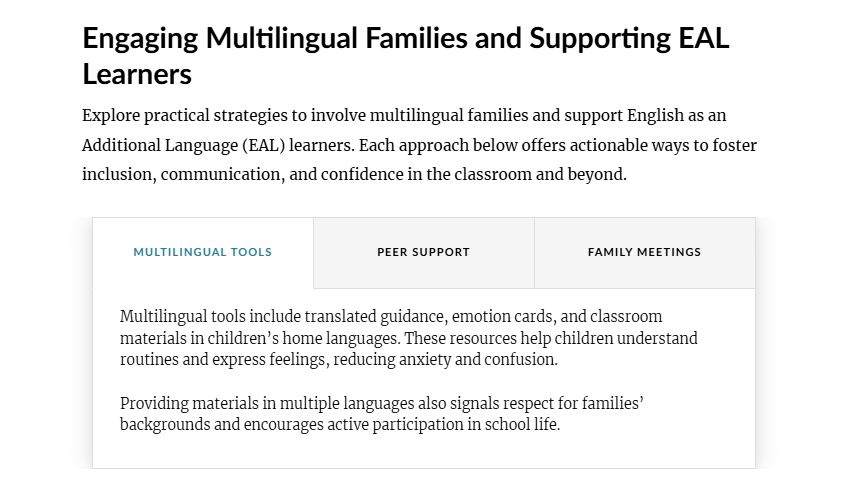This screenshot has width=841, height=481.
Task: Click the intro line beginning "Explore practical strategies"
Action: tap(404, 116)
